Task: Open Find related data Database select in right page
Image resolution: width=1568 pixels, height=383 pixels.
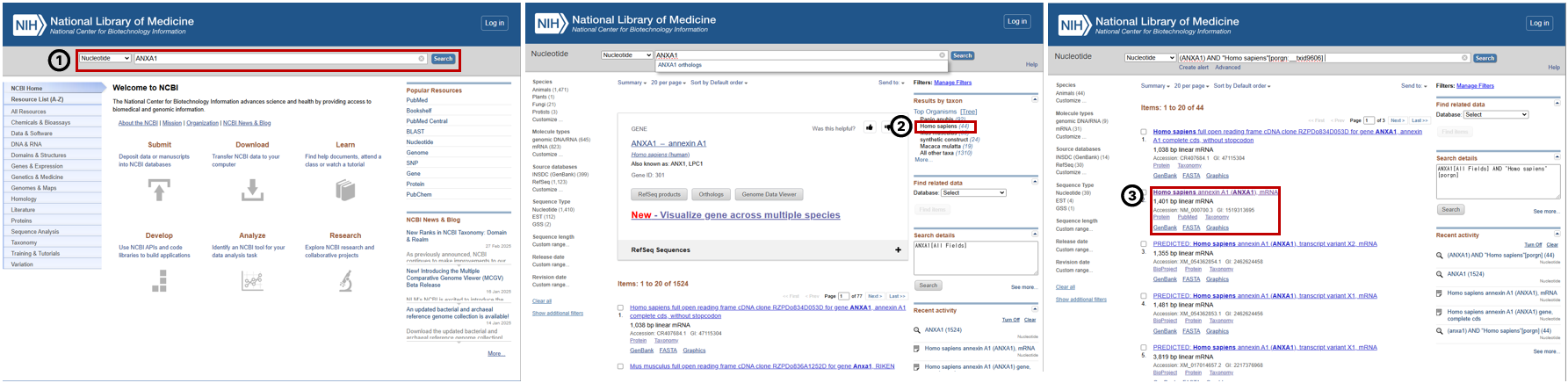Action: coord(1496,115)
